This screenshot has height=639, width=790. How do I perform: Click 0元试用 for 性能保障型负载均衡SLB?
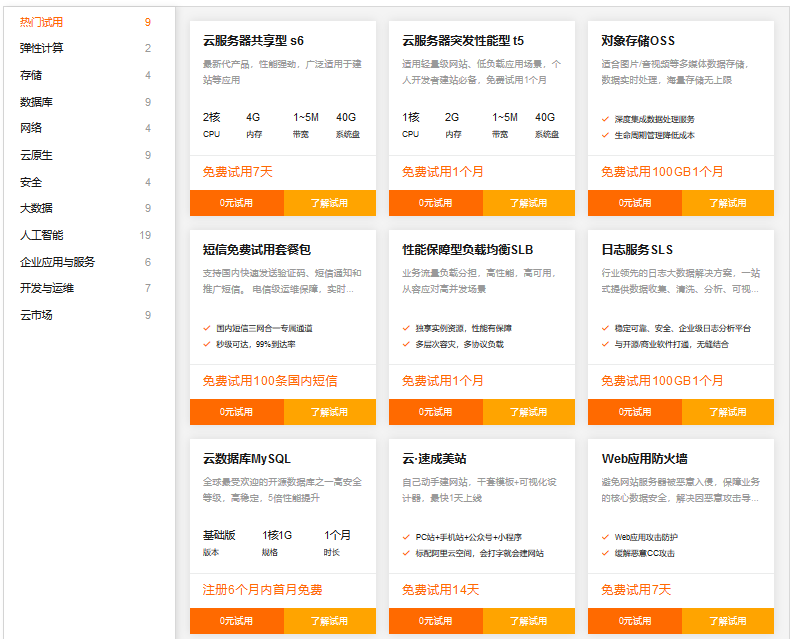(x=436, y=412)
